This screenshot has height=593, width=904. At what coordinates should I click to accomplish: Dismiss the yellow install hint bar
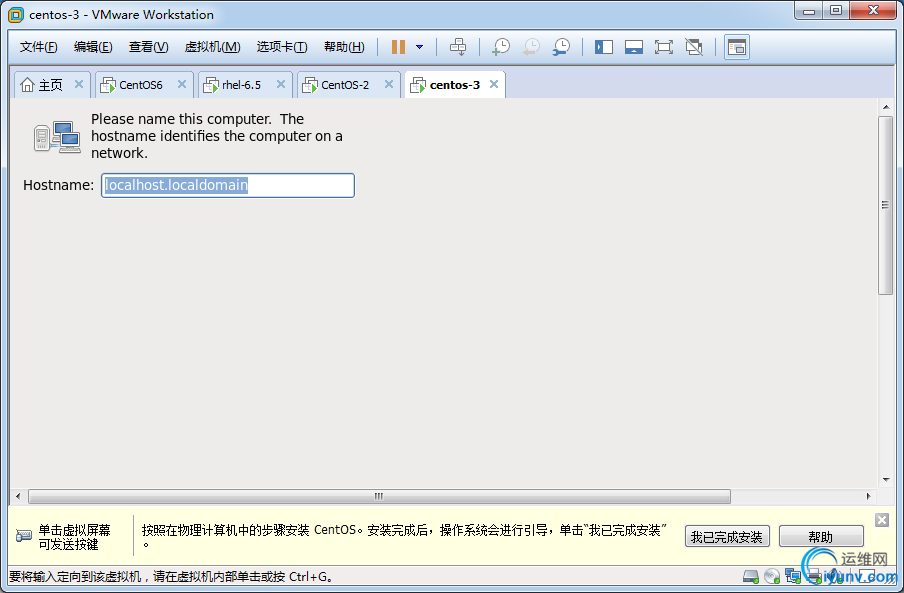coord(882,520)
